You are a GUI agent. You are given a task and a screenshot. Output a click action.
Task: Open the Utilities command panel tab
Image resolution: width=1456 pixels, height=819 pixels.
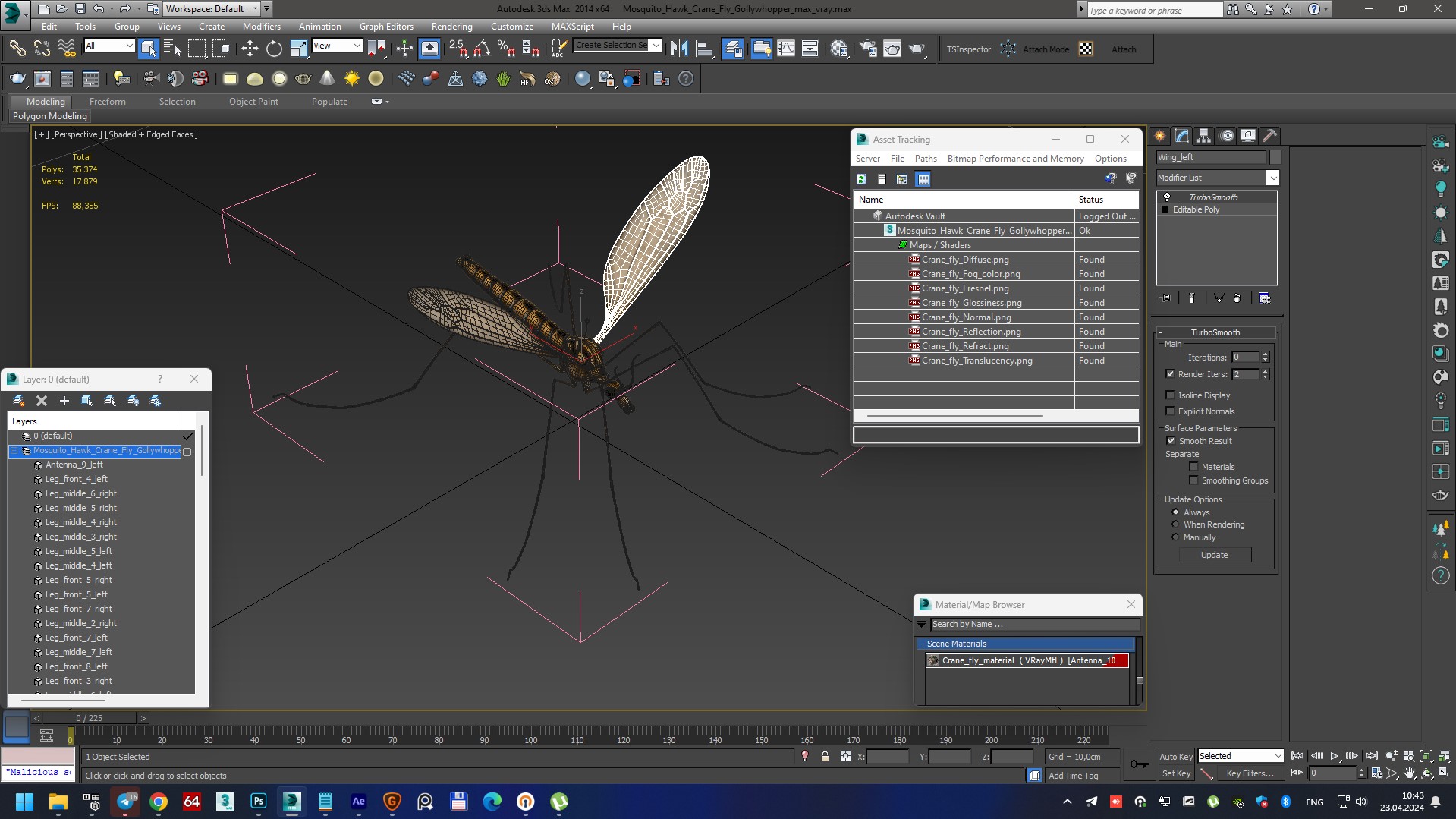click(x=1269, y=136)
